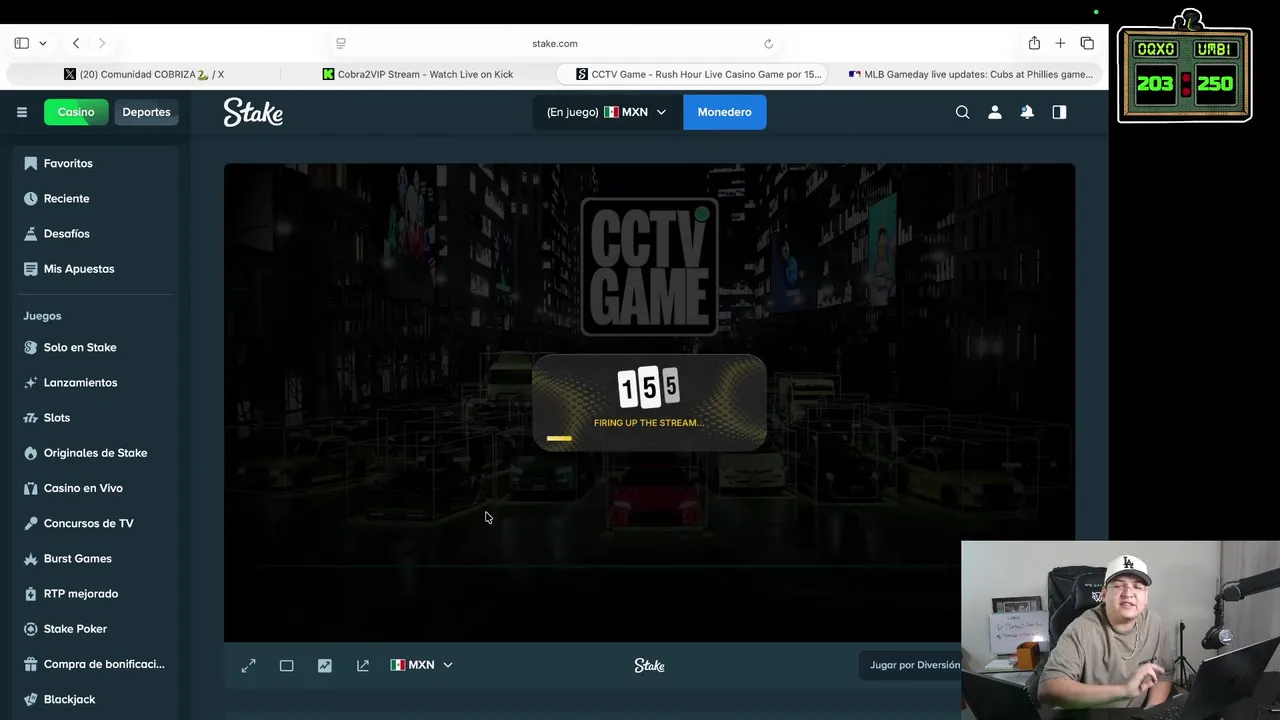The width and height of the screenshot is (1280, 720).
Task: Expand the Safari sidebar dropdown arrow
Action: pos(43,43)
